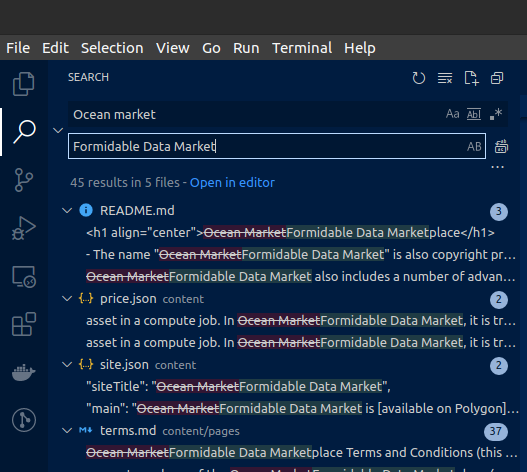Toggle search details ellipsis
The height and width of the screenshot is (472, 527).
[x=497, y=167]
